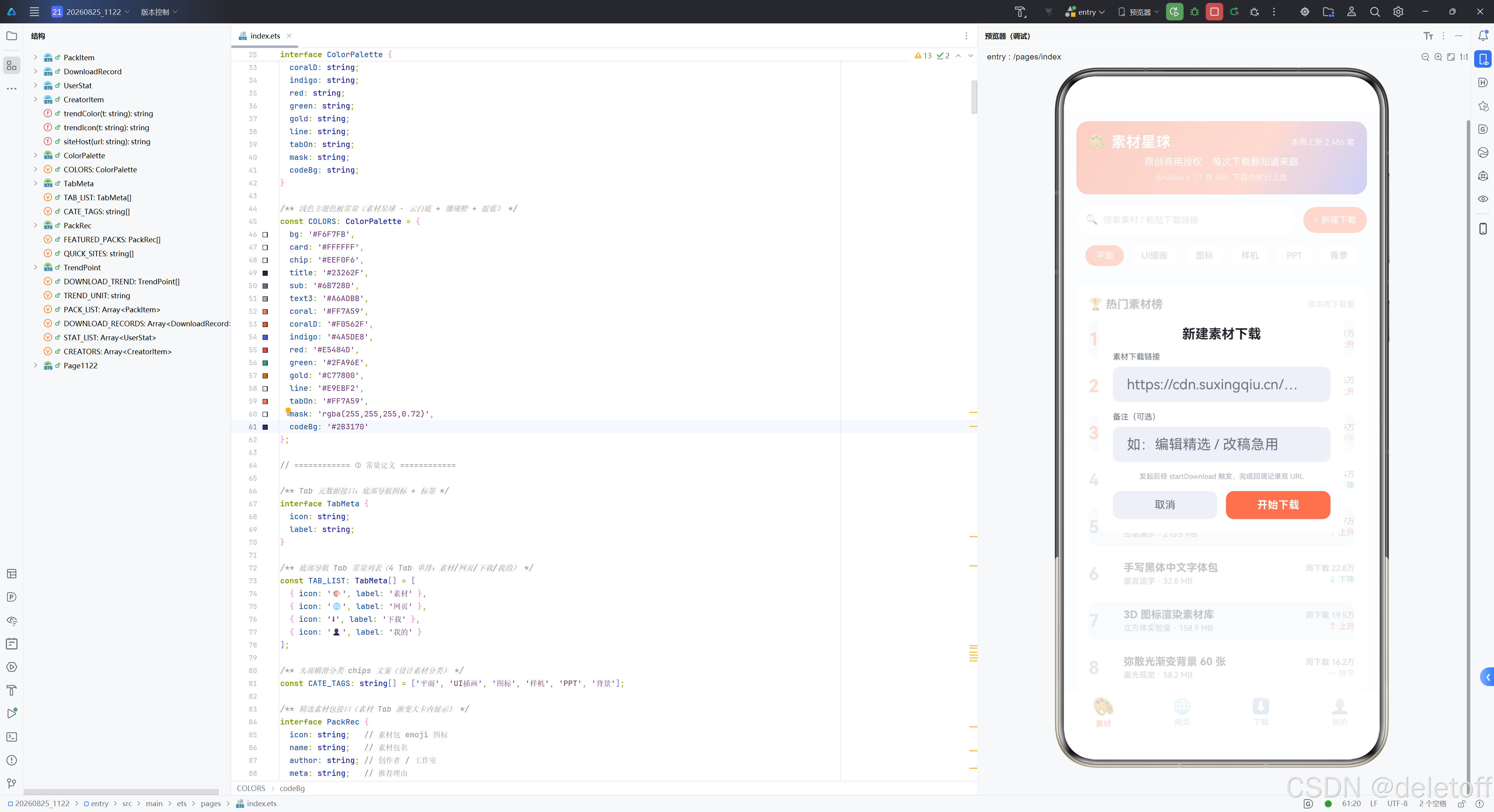This screenshot has height=812, width=1494.
Task: Toggle the eye inspector icon on right sidebar
Action: [x=1483, y=199]
